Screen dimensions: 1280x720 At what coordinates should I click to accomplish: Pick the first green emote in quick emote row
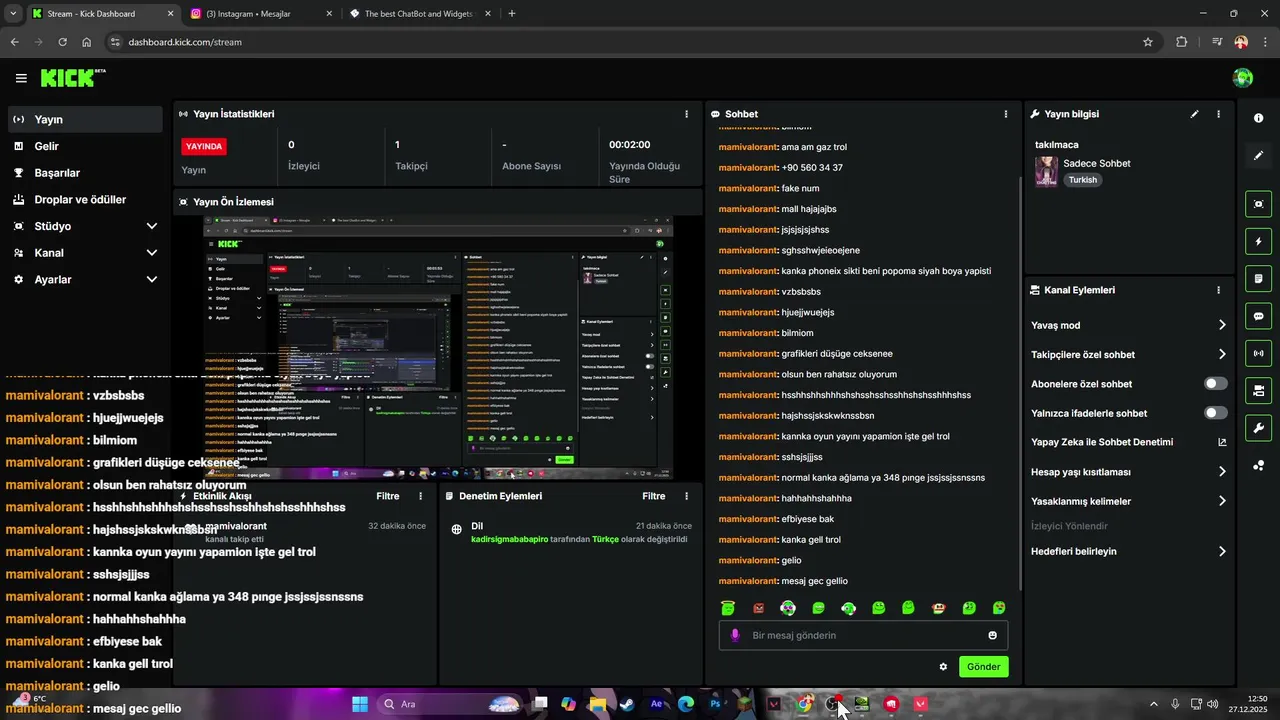click(728, 608)
